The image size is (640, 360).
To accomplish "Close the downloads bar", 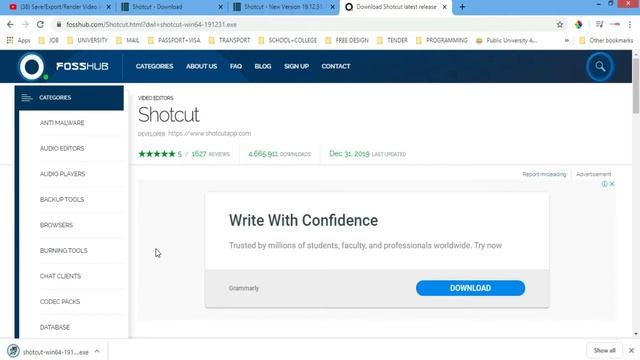I will point(631,351).
